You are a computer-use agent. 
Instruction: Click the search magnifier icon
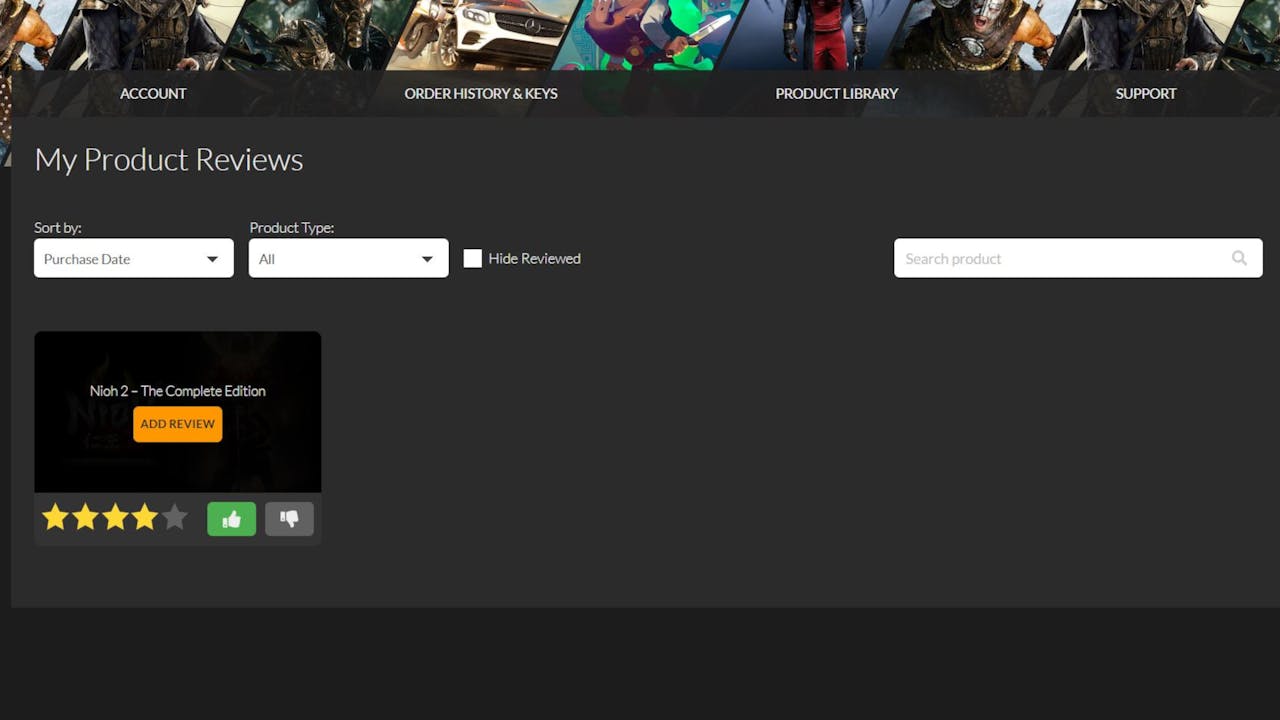tap(1239, 258)
